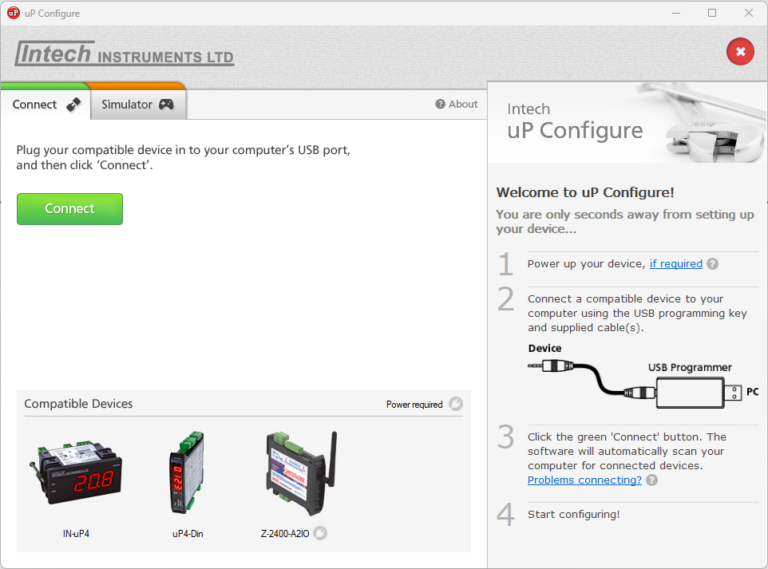Click the Intech Instruments Ltd logo
The height and width of the screenshot is (569, 768).
click(124, 54)
